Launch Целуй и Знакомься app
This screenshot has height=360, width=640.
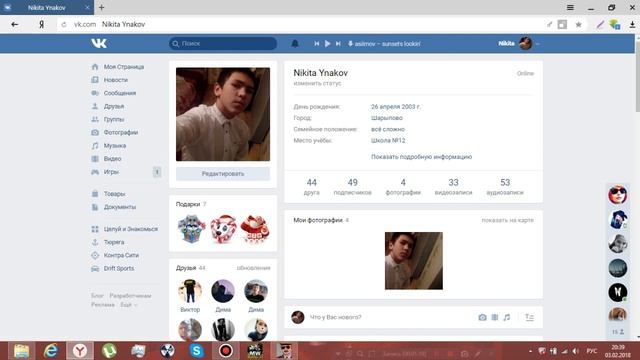[130, 229]
